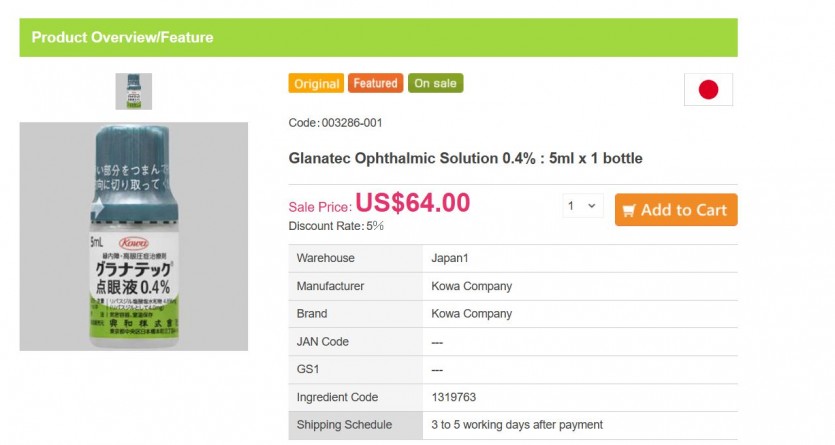The width and height of the screenshot is (835, 445).
Task: Click the JAN Code row label
Action: [323, 342]
